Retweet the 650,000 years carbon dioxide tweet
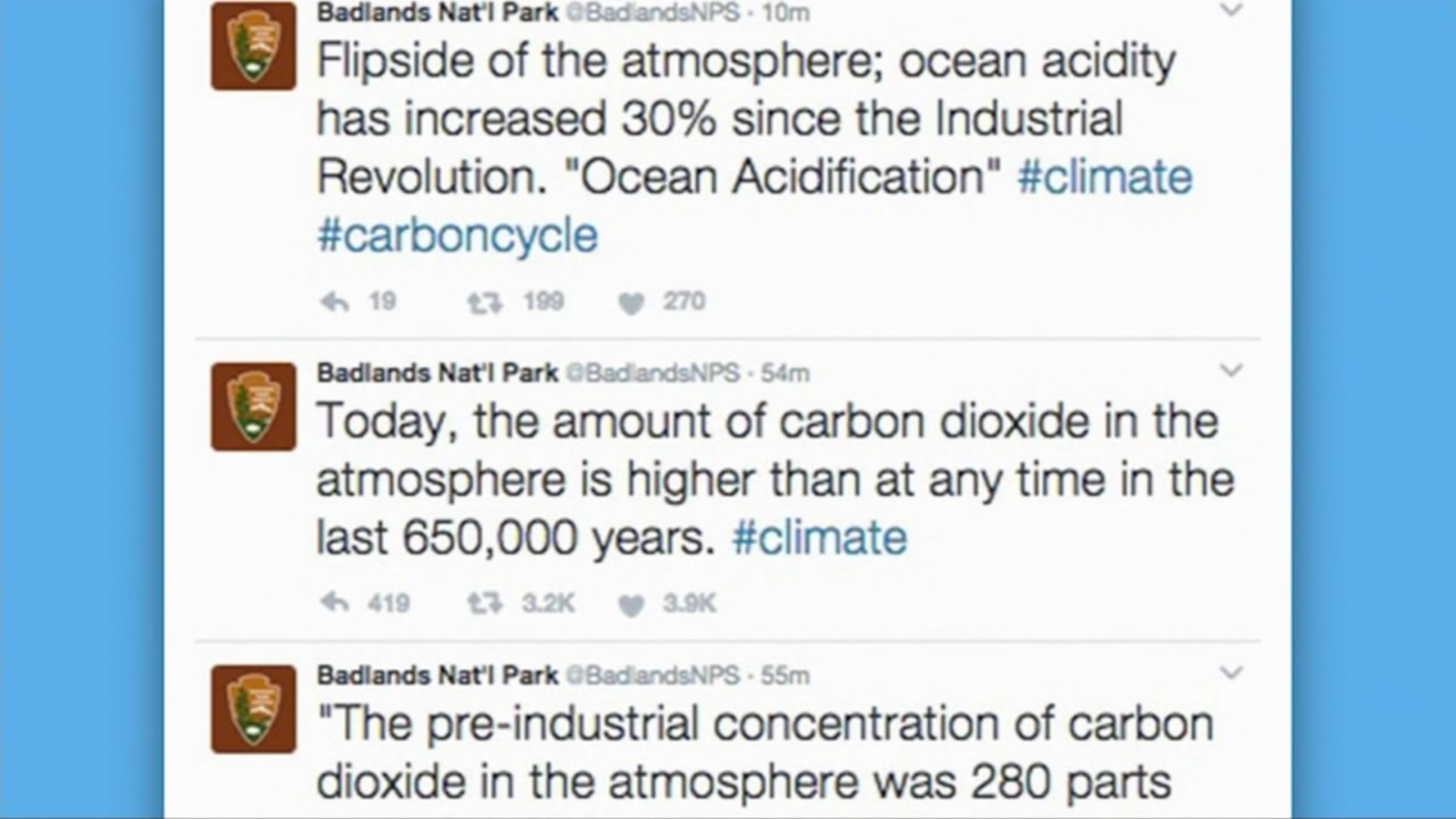1456x819 pixels. 484,603
